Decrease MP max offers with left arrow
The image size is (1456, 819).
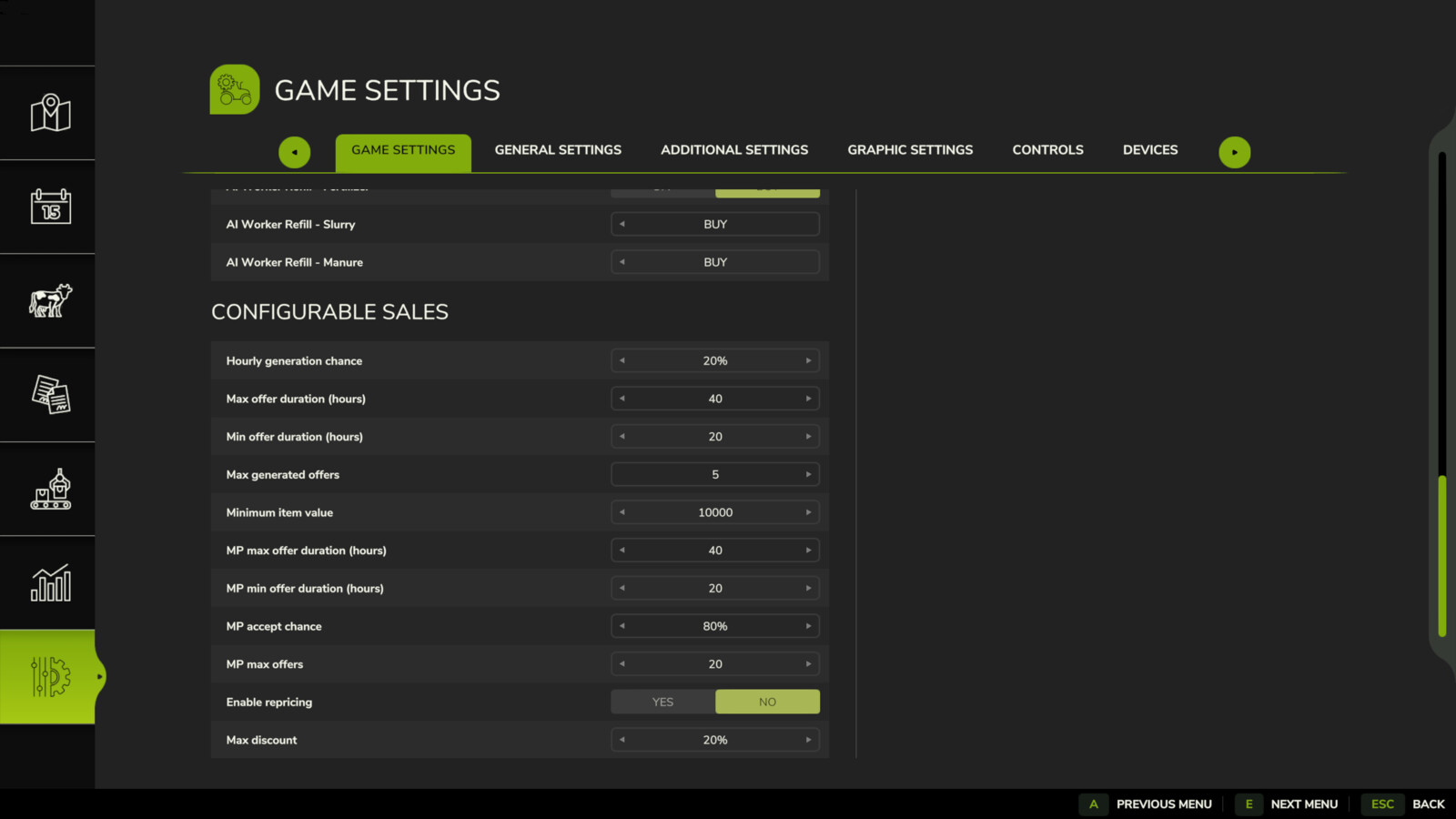pyautogui.click(x=622, y=664)
